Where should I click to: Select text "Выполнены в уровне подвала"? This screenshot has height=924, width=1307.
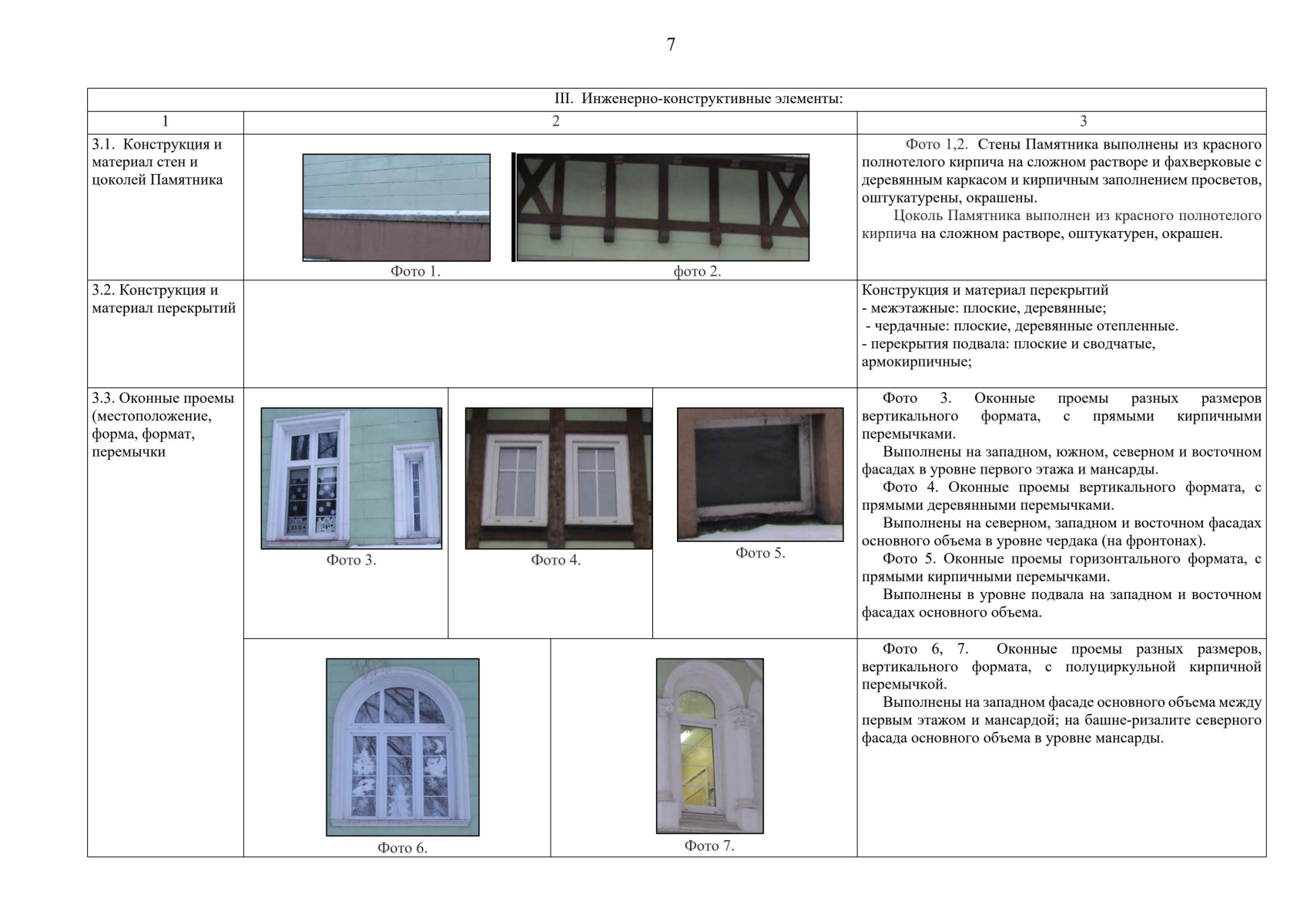(x=1061, y=604)
